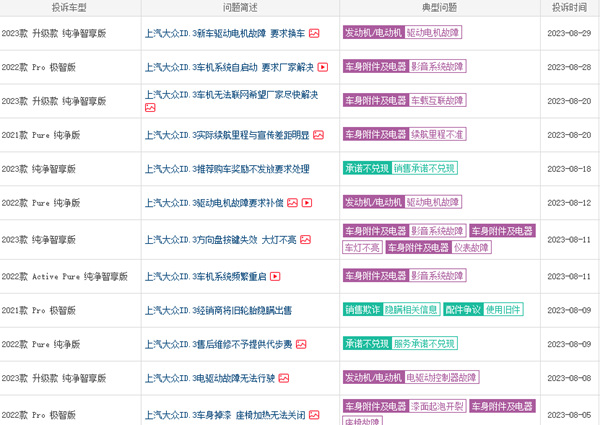600x425 pixels.
Task: Click the date 2023-08-12
Action: [x=569, y=203]
